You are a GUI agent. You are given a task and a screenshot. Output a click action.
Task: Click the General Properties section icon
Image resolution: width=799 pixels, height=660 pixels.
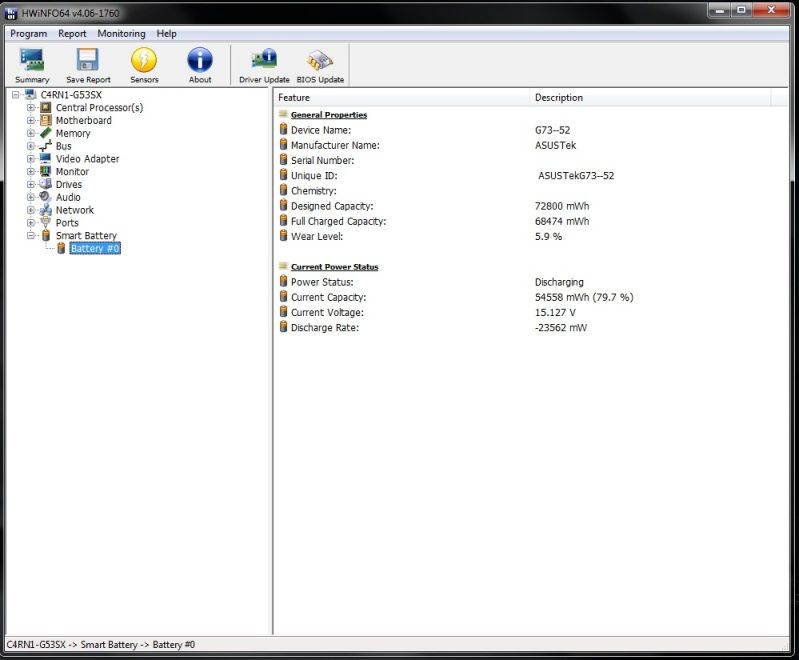click(x=283, y=114)
